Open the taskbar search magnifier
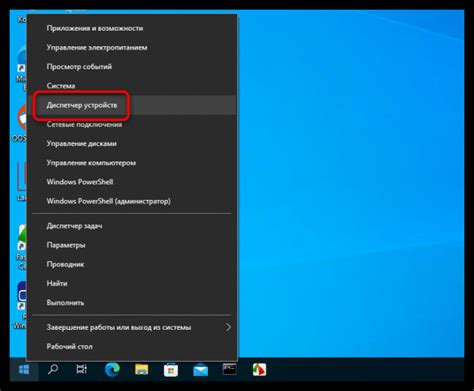 point(53,369)
